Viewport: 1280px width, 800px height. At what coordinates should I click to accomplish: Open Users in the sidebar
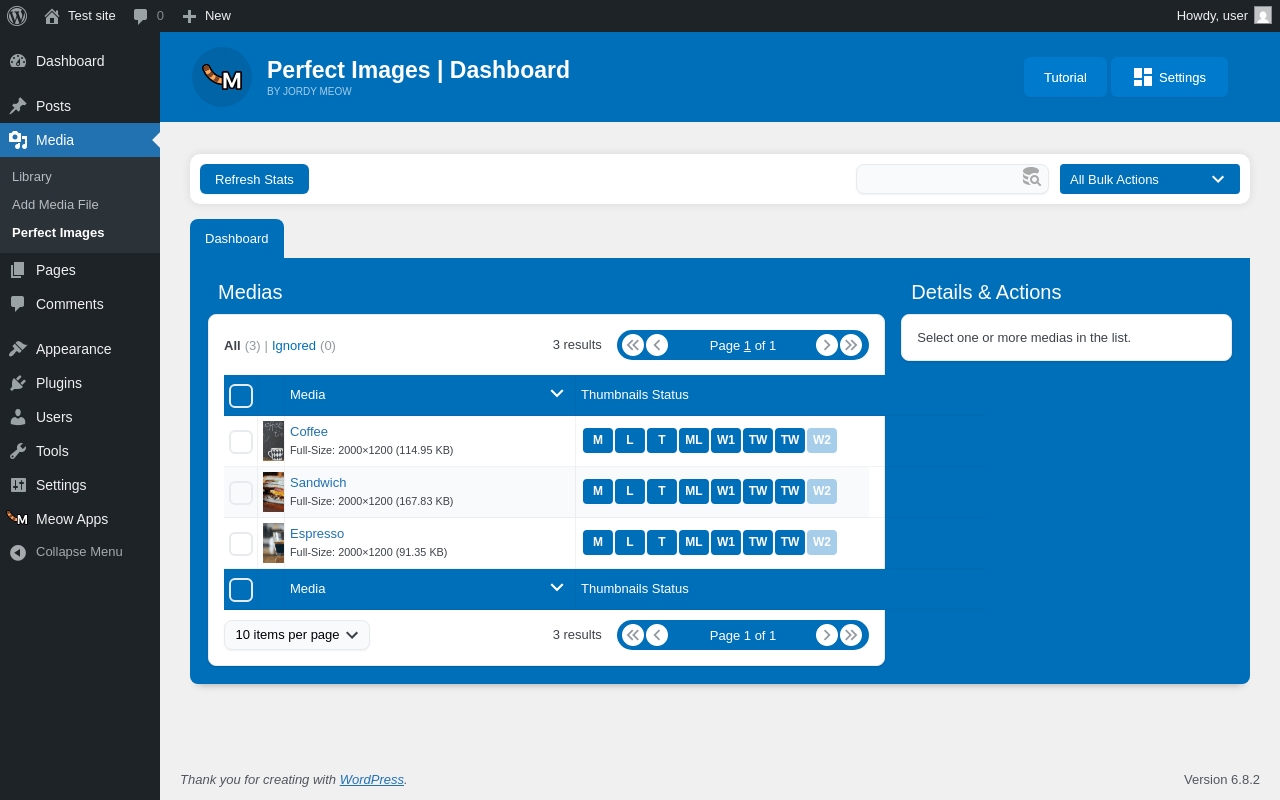pos(80,417)
